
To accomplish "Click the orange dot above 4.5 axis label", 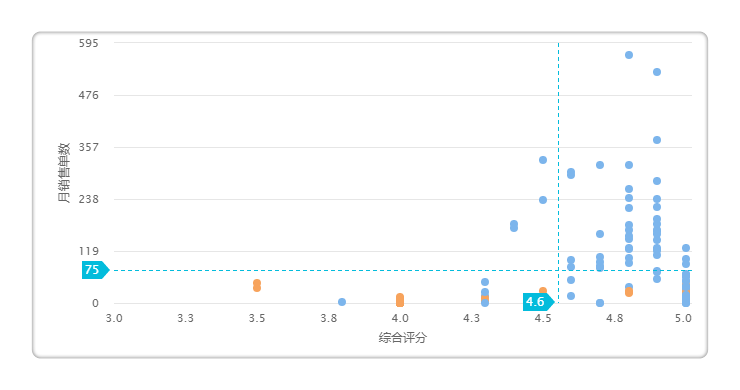I will tap(543, 291).
